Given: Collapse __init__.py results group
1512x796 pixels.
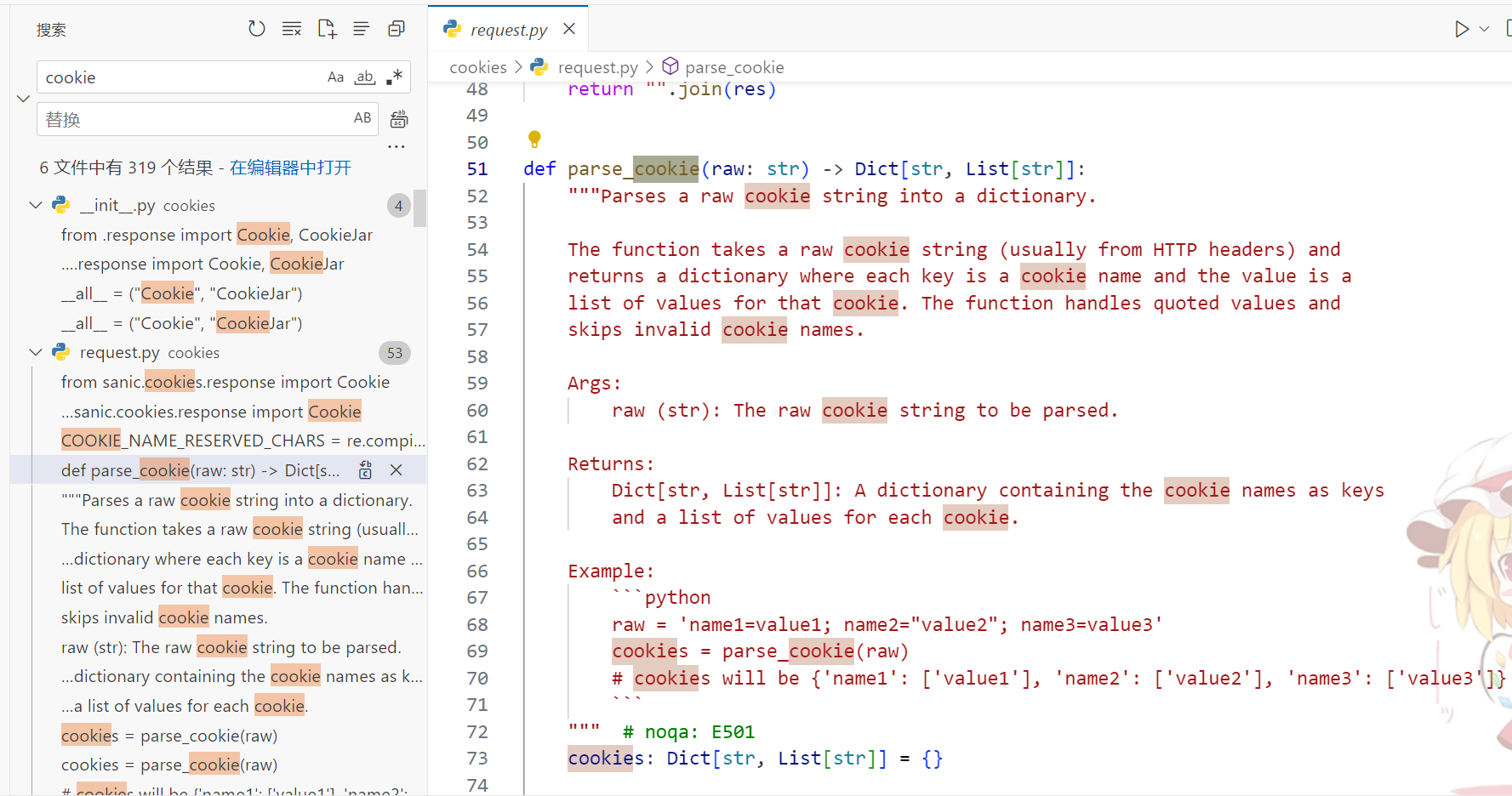Looking at the screenshot, I should [36, 205].
